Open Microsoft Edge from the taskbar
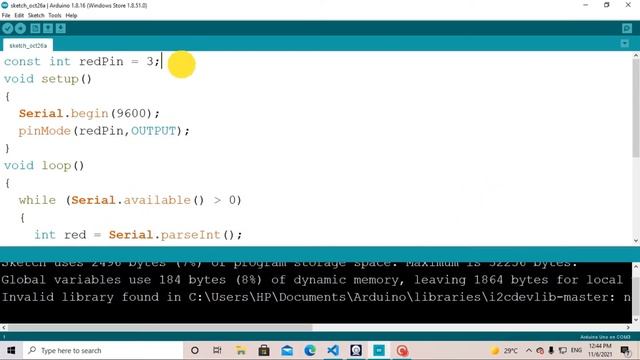Image resolution: width=640 pixels, height=360 pixels. tap(310, 351)
